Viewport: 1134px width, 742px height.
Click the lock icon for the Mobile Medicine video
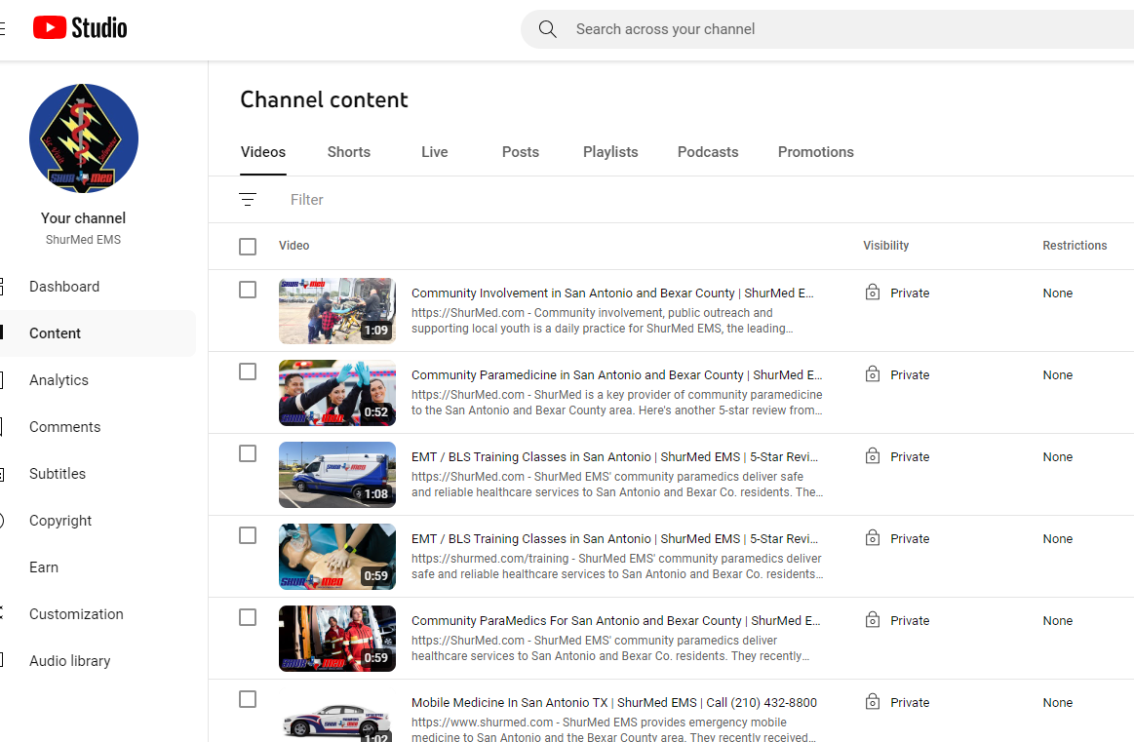872,702
